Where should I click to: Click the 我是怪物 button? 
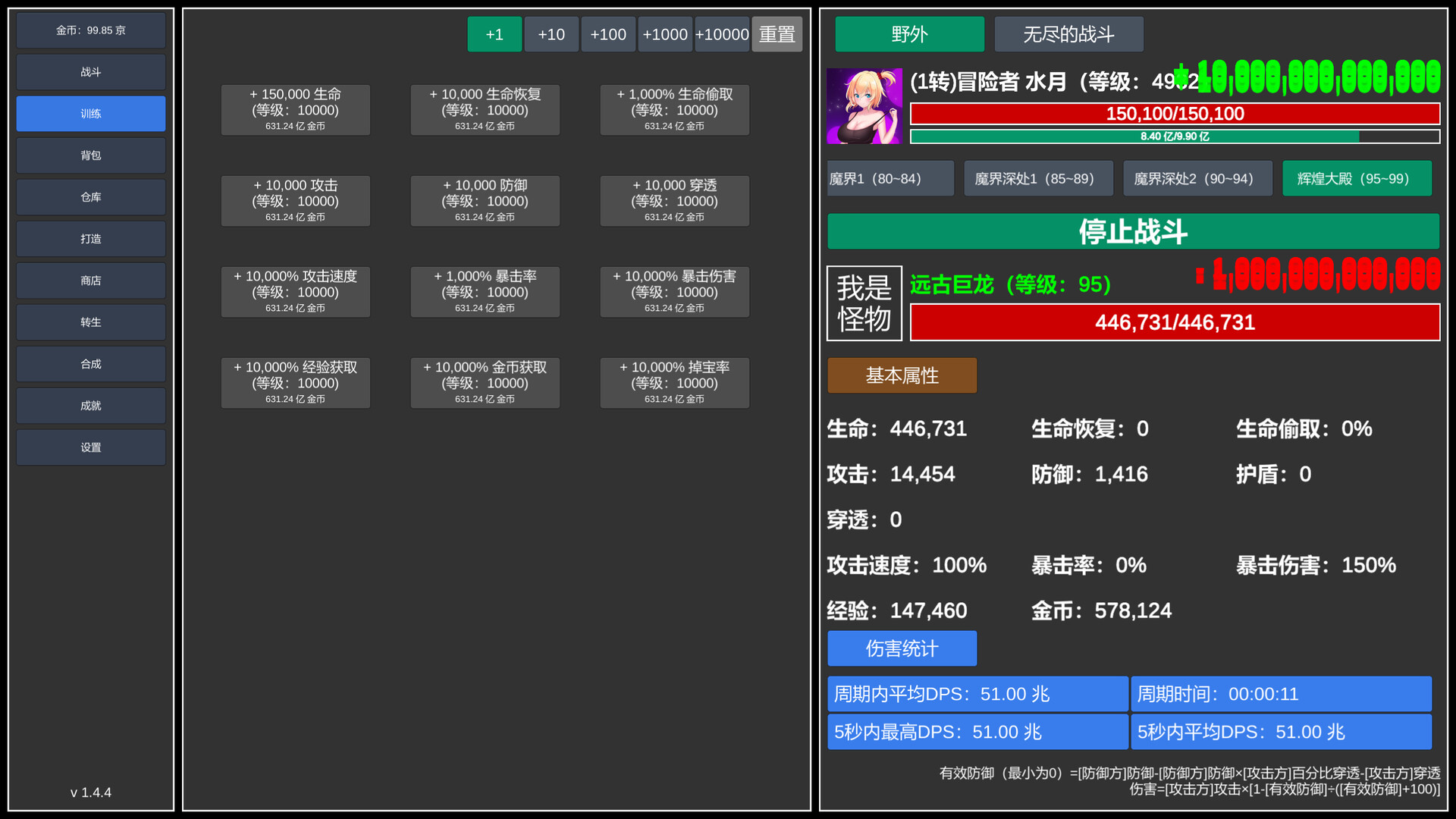[864, 303]
